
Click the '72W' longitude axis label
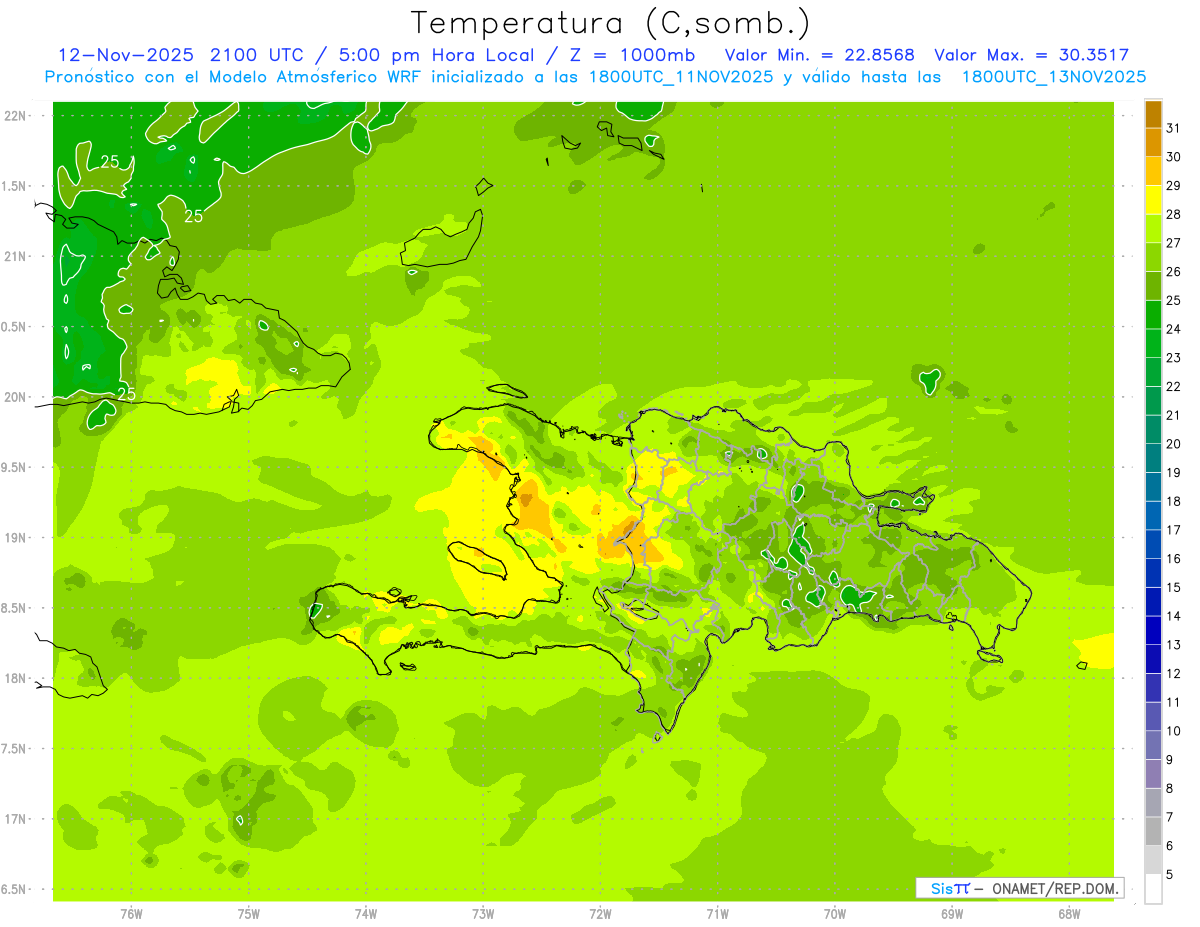point(600,914)
